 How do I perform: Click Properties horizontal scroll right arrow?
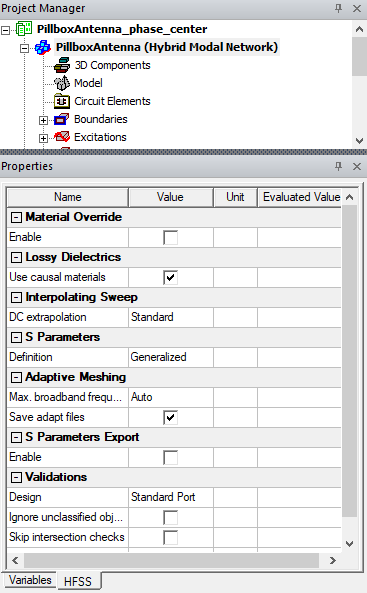click(x=333, y=560)
